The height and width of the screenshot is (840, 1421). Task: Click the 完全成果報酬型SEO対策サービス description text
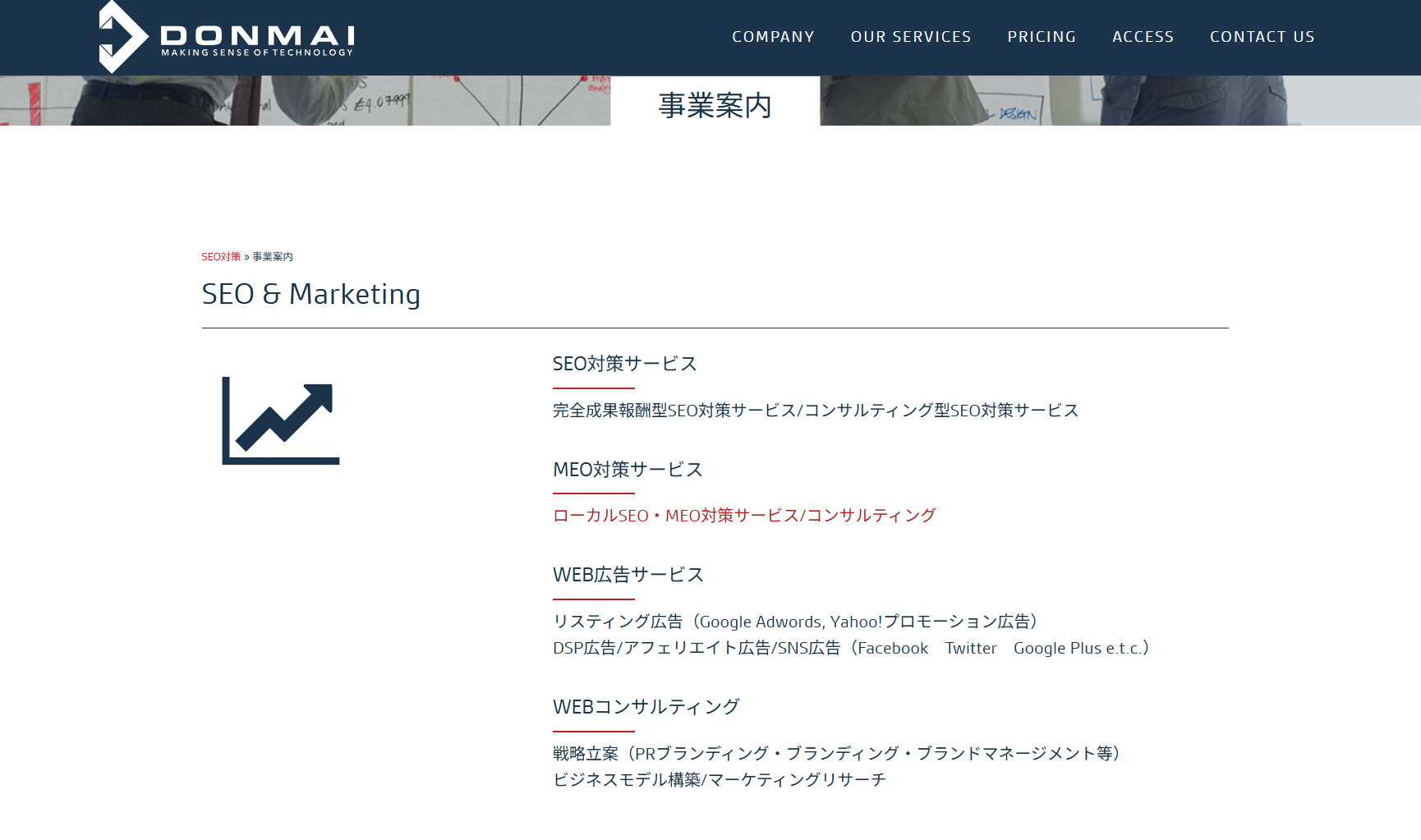[x=816, y=410]
